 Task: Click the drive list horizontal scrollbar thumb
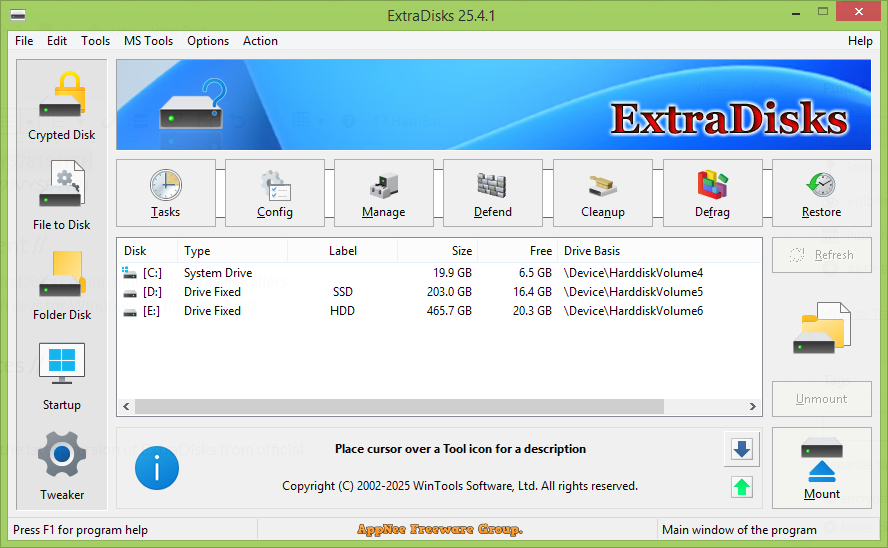tap(399, 406)
